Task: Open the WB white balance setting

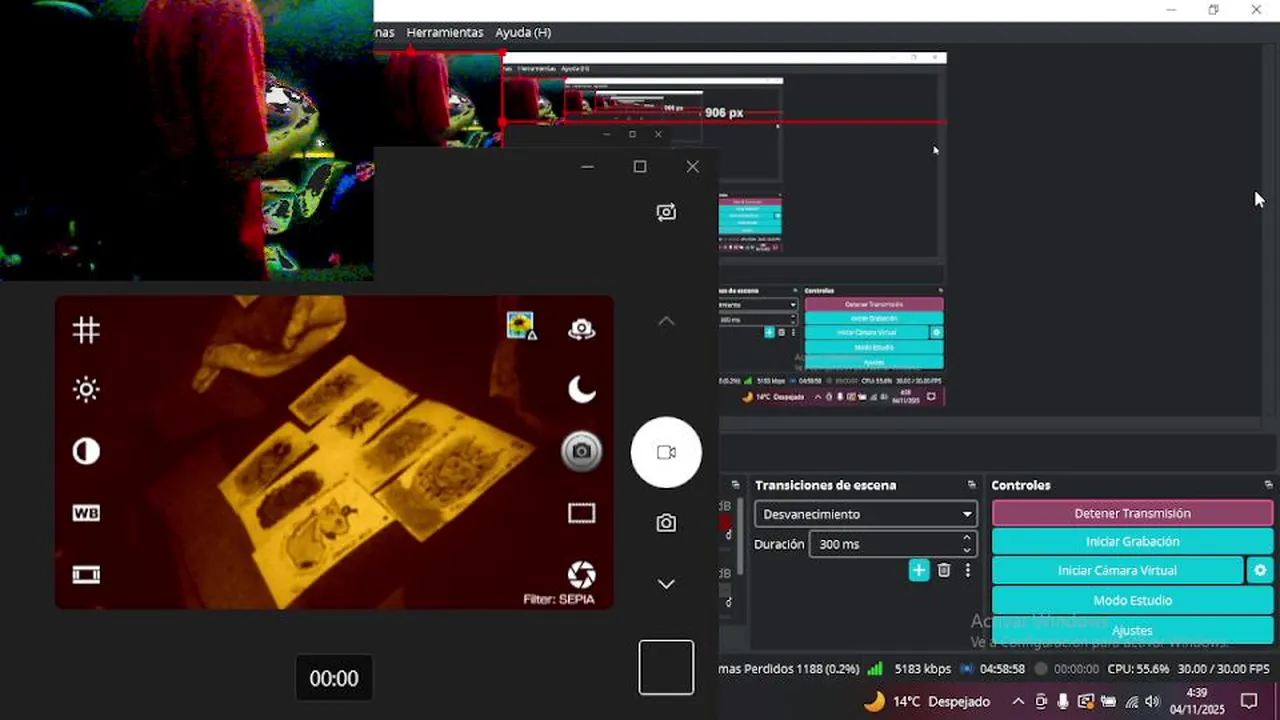Action: point(86,513)
